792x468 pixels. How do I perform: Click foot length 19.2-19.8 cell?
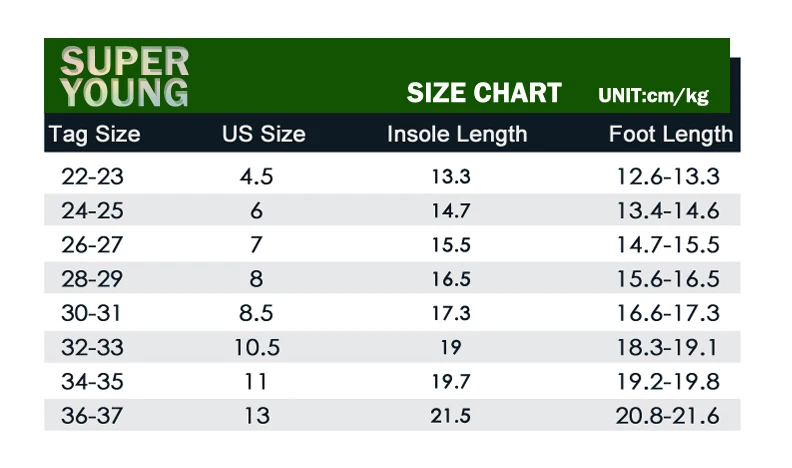point(668,382)
